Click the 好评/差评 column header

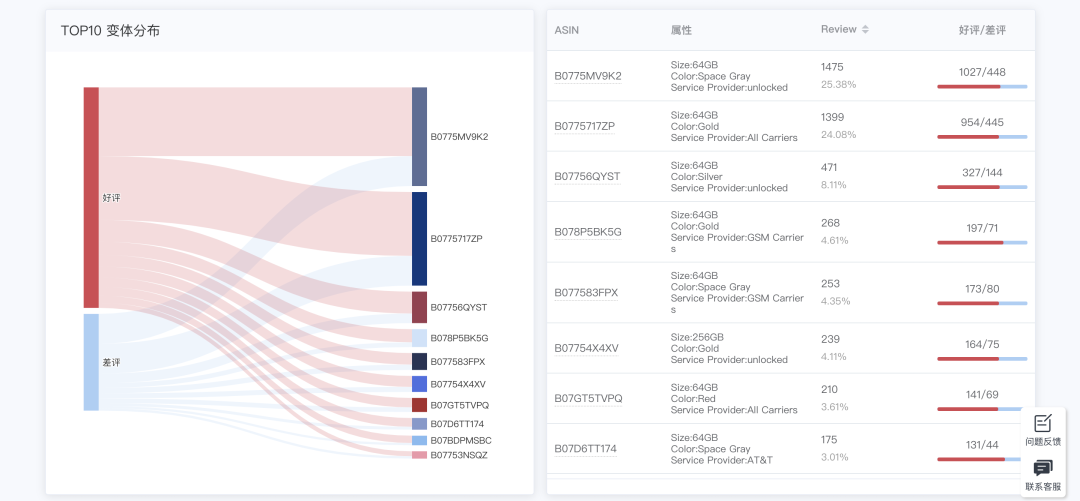click(x=981, y=30)
